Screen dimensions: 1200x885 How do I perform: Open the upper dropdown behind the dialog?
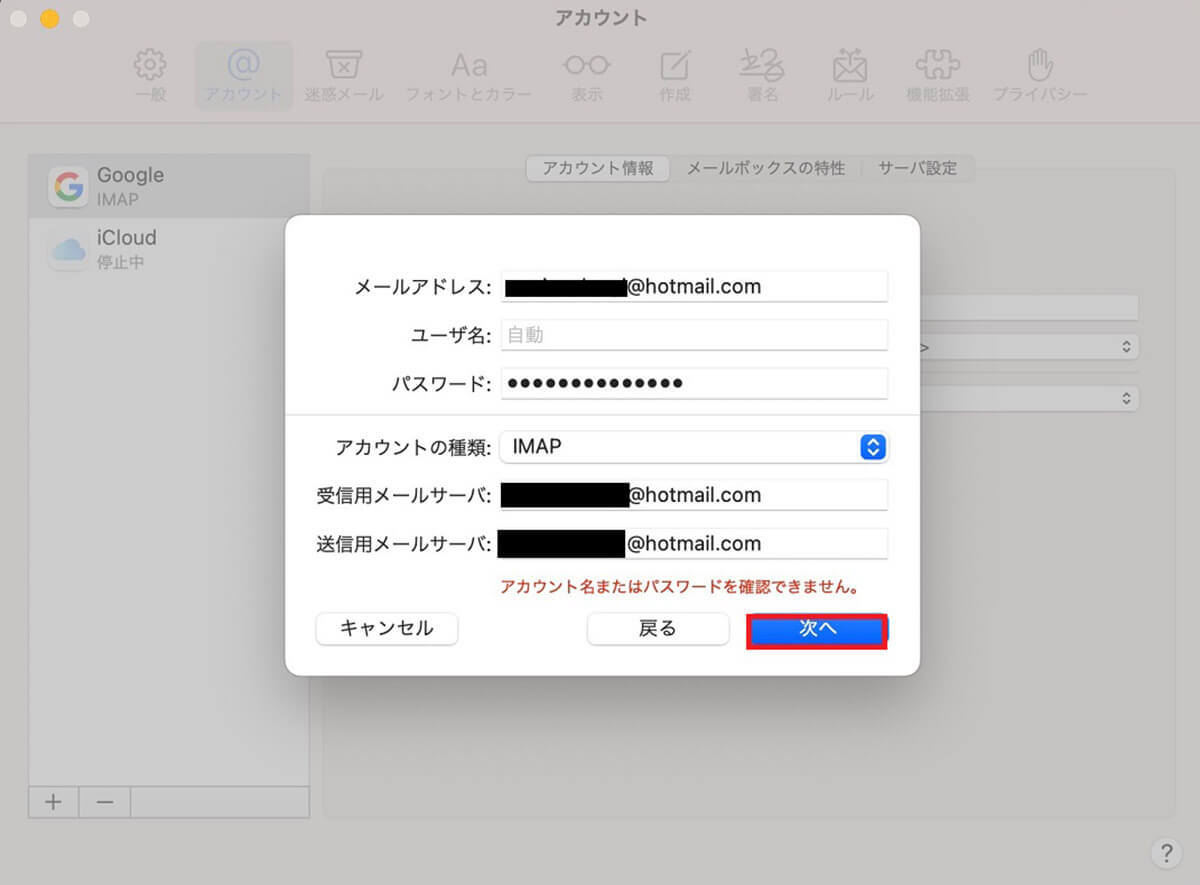1029,347
